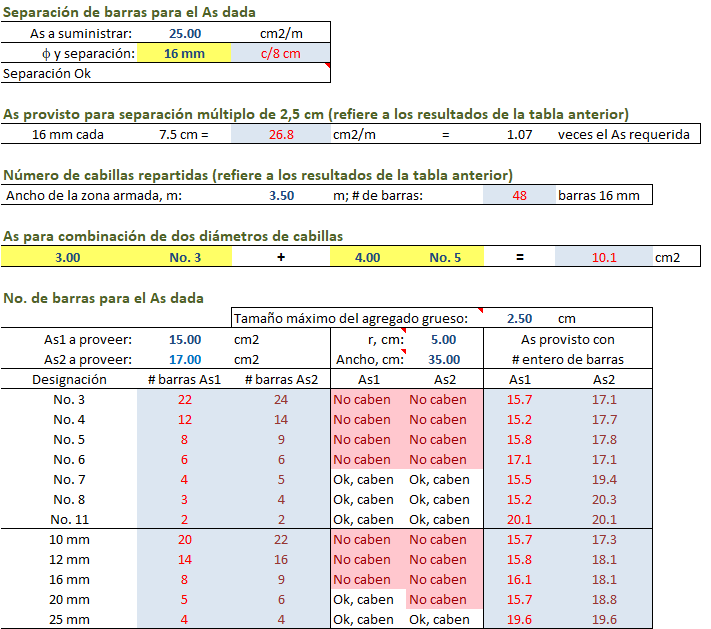Select the No. 5 designation label
Screen dimensions: 711x629
coord(69,439)
